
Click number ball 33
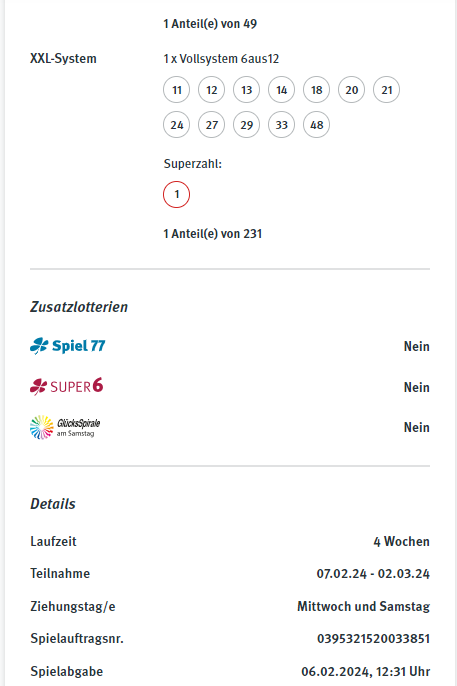click(282, 125)
